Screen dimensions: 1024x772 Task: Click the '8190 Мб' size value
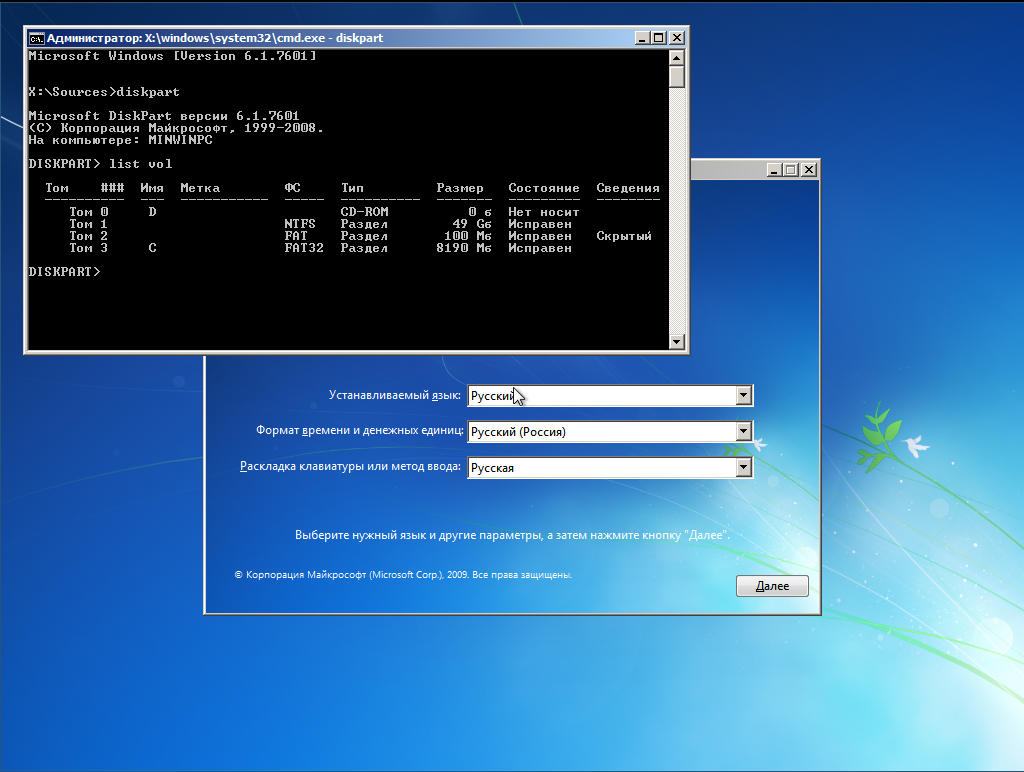(464, 248)
